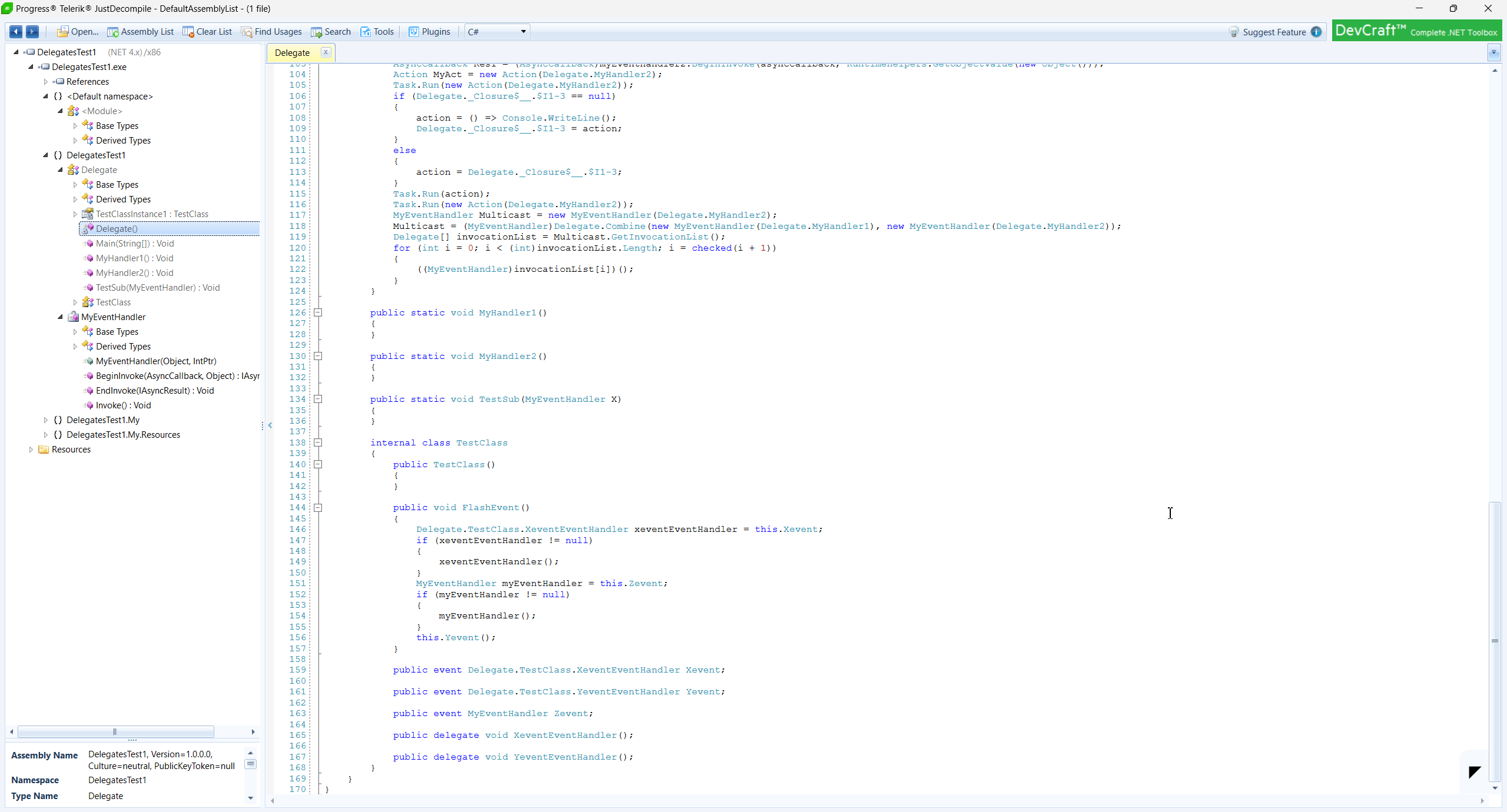
Task: Collapse the MyHandler1 method code fold
Action: [318, 313]
